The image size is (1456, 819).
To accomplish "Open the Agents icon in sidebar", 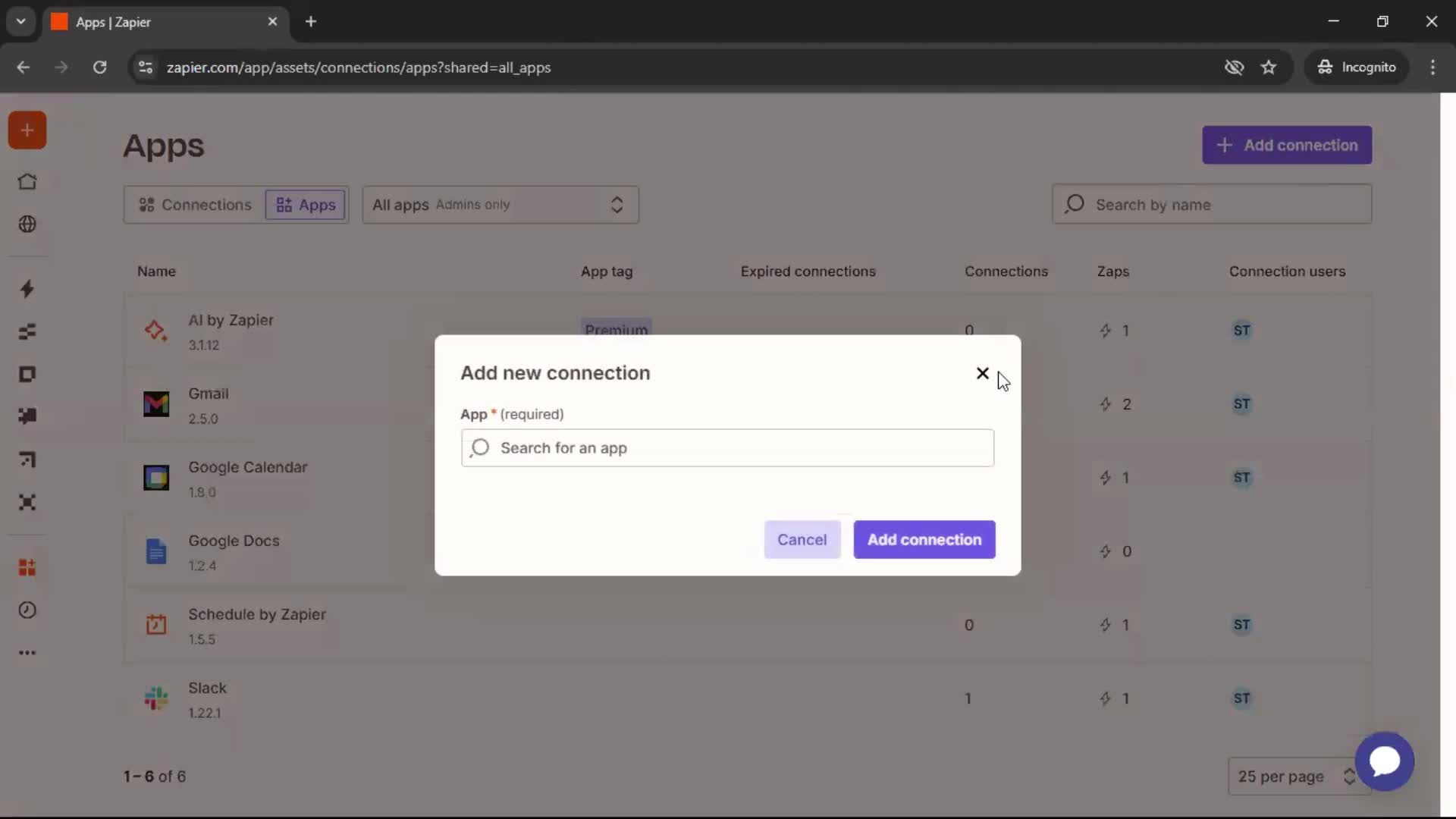I will pyautogui.click(x=27, y=502).
